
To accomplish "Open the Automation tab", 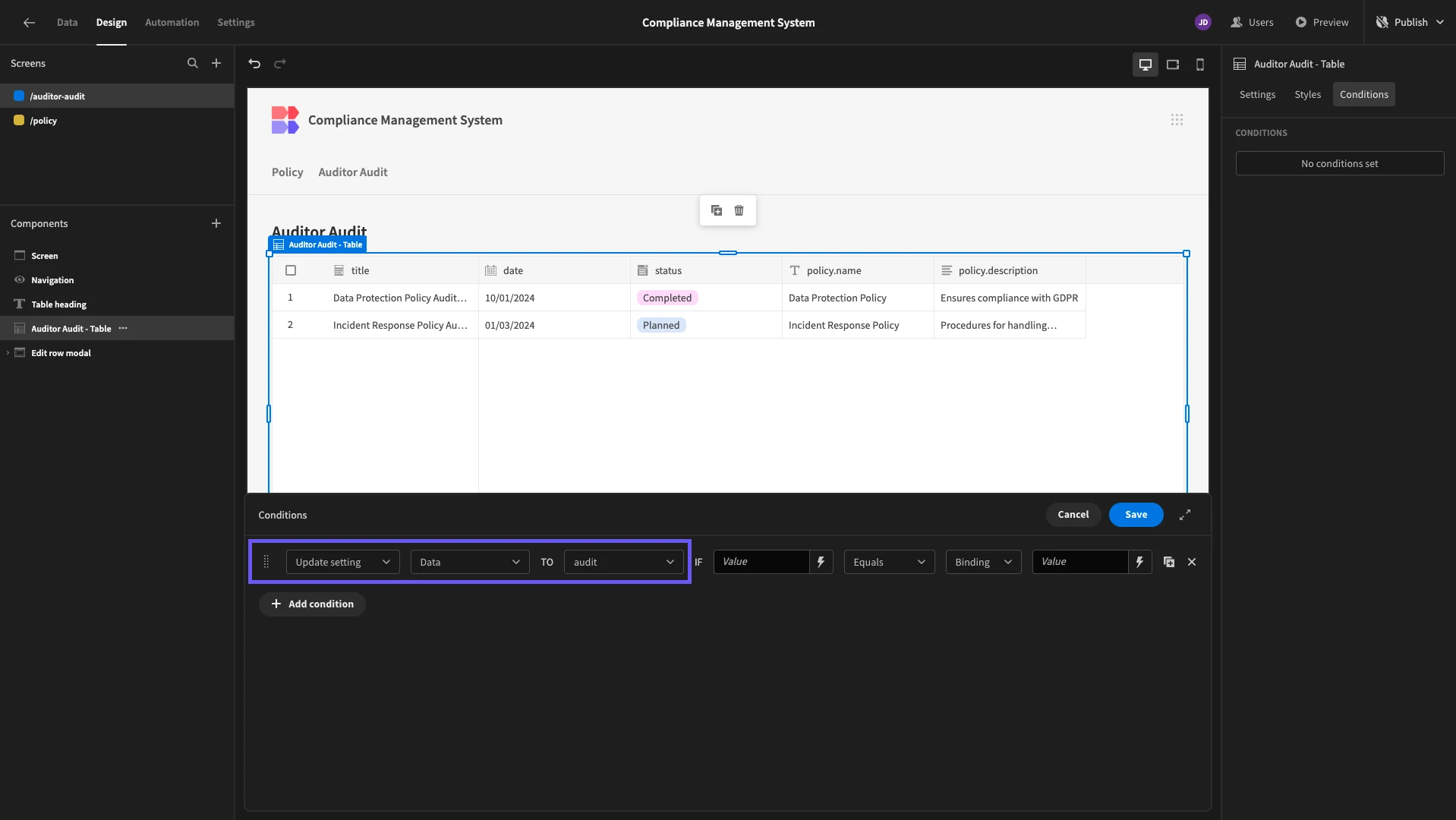I will point(172,22).
